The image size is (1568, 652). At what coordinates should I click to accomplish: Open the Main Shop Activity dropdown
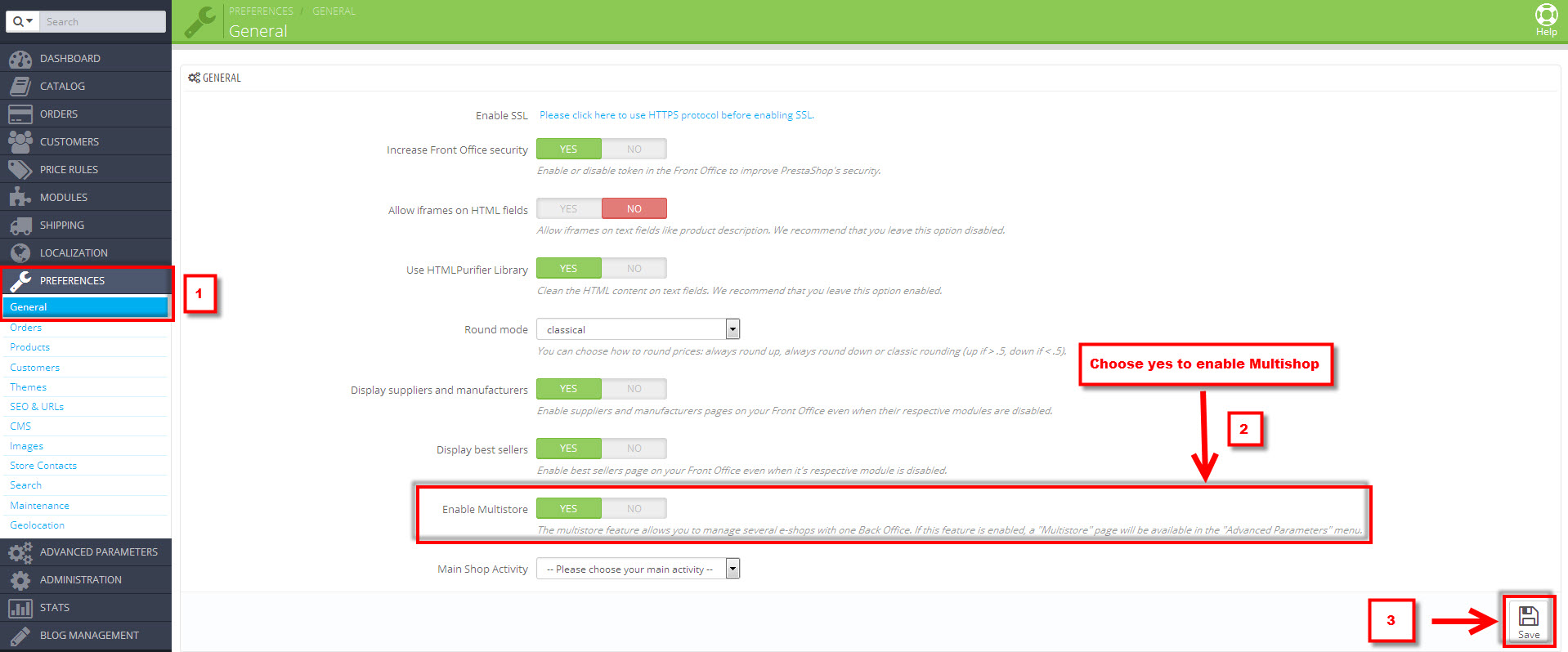[x=638, y=569]
